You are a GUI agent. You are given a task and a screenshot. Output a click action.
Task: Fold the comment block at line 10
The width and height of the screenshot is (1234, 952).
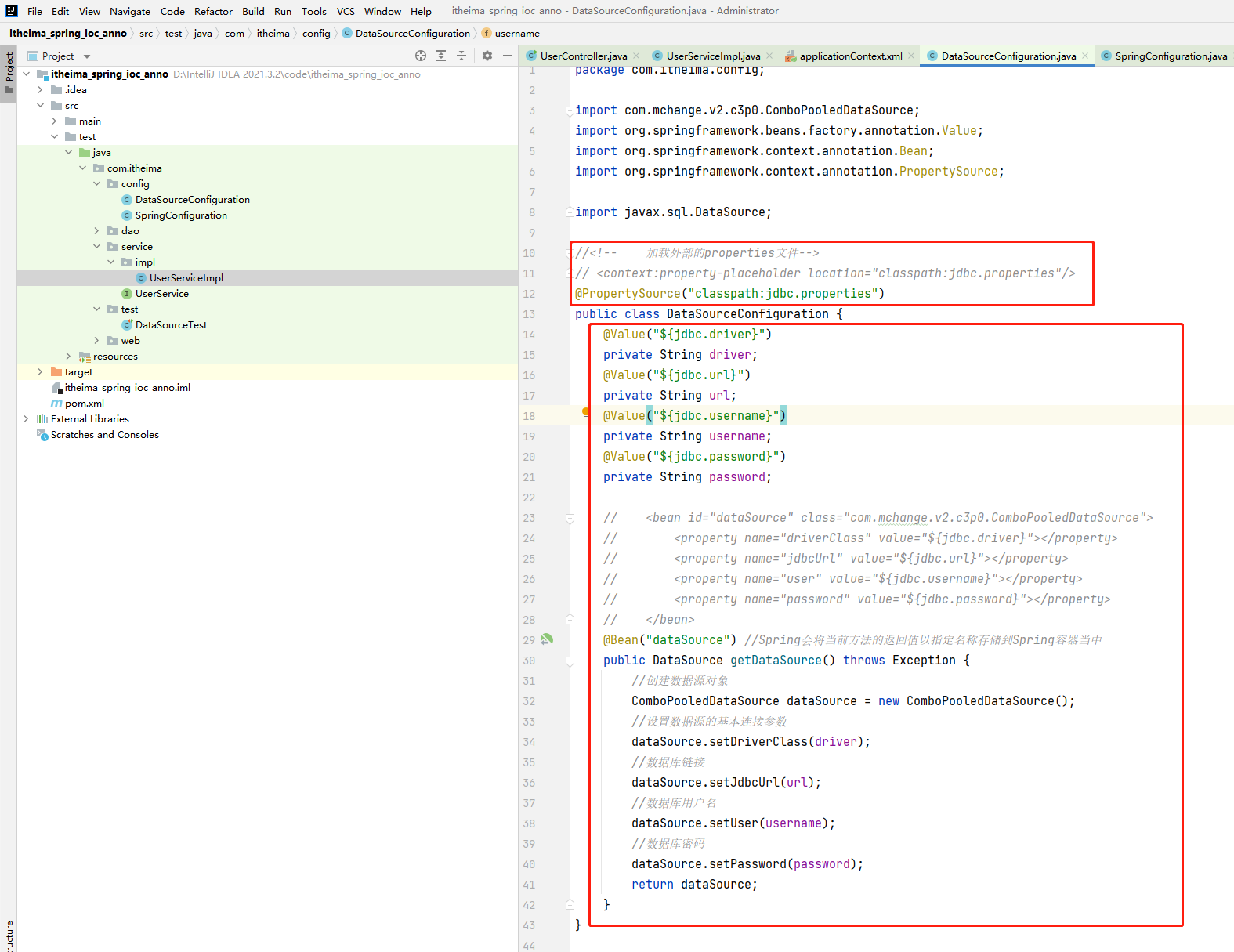(x=570, y=253)
